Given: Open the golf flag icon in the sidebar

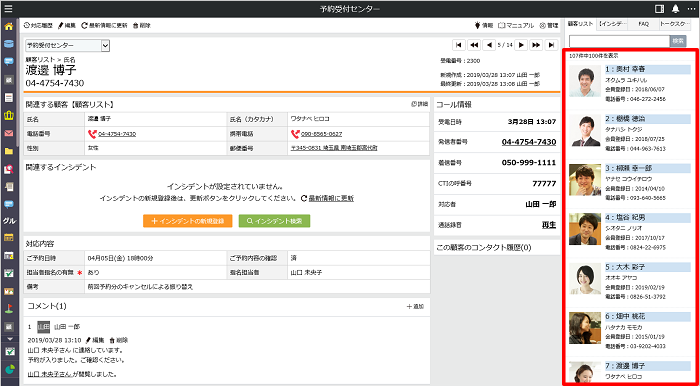Looking at the screenshot, I should click(x=8, y=308).
